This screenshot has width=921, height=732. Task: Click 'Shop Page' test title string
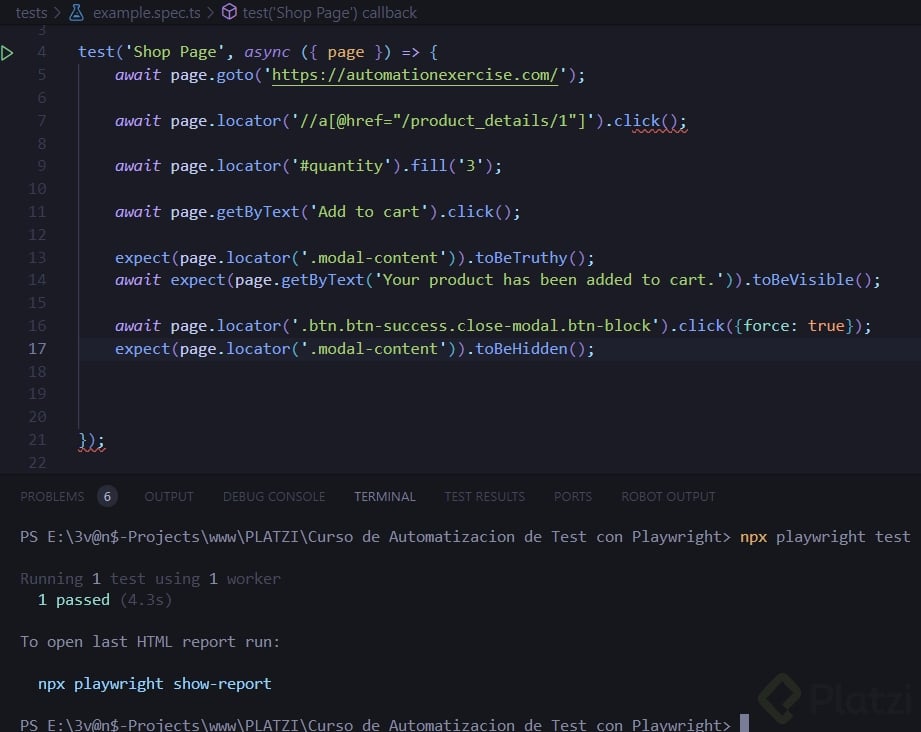174,52
